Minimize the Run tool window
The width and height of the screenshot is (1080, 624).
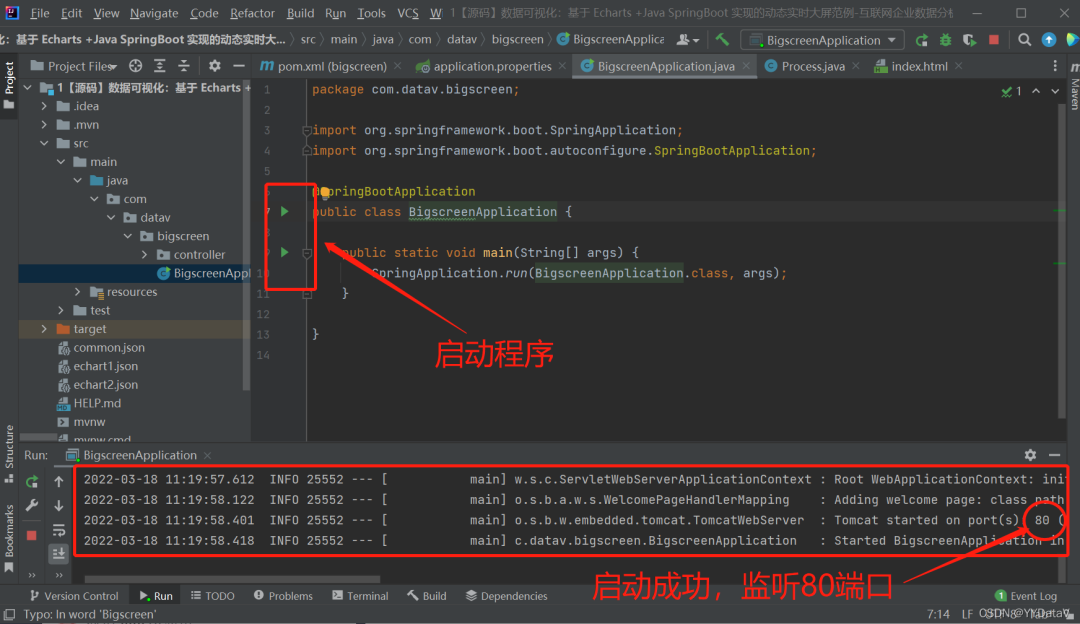(x=1055, y=455)
